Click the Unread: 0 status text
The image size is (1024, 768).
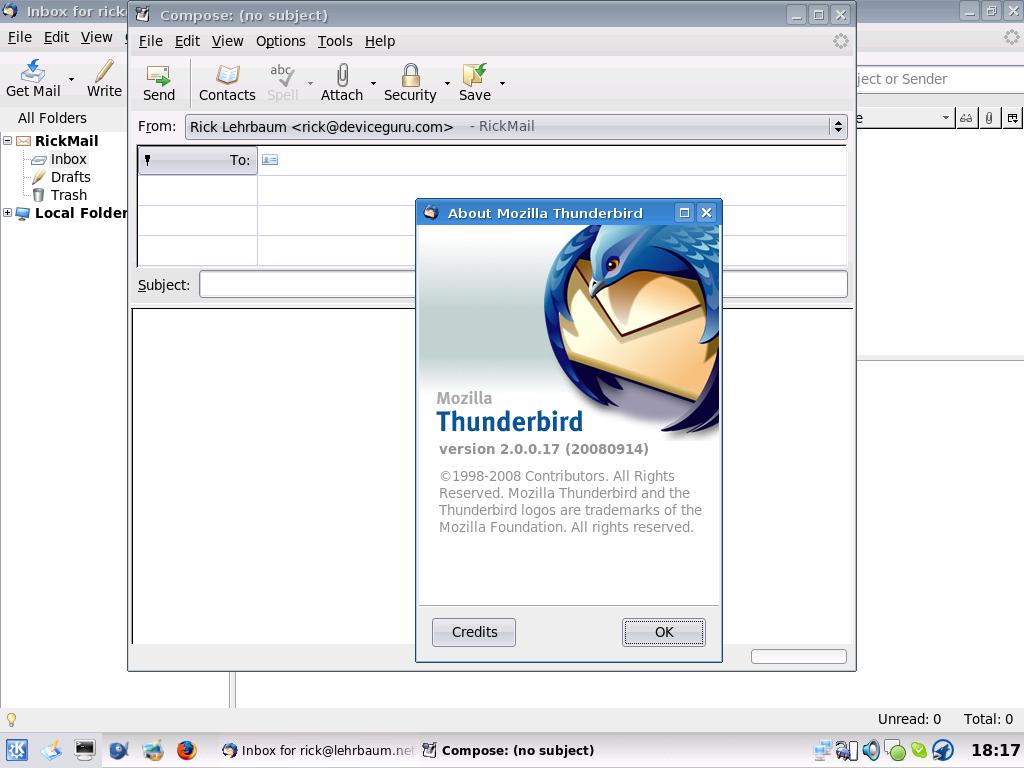click(909, 719)
